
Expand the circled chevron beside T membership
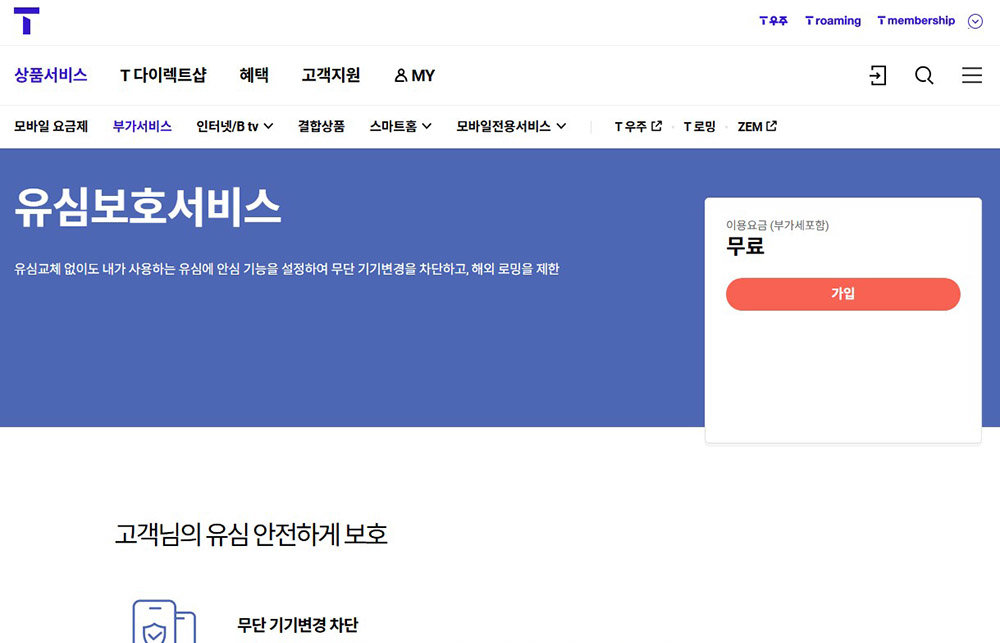tap(975, 21)
